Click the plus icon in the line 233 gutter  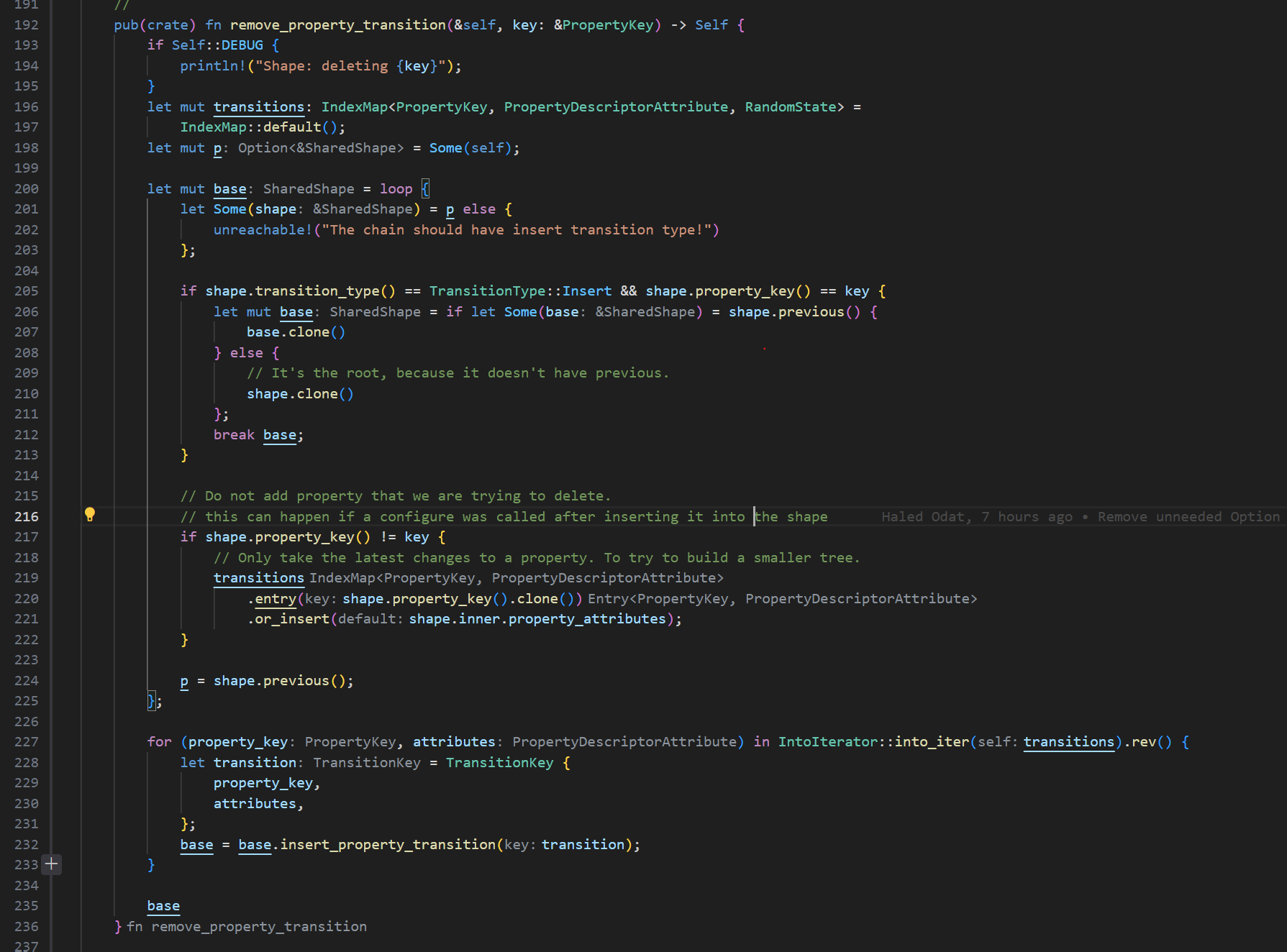click(x=50, y=864)
